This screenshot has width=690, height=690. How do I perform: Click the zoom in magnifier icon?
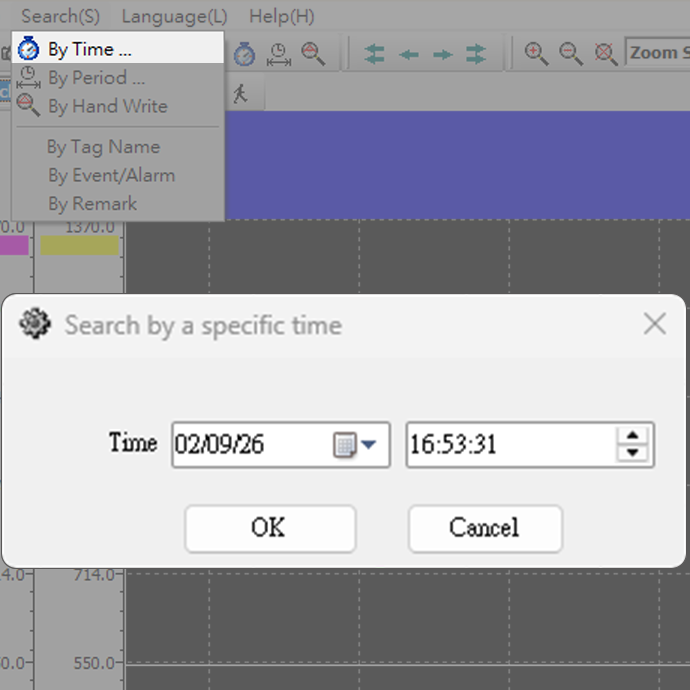click(537, 54)
